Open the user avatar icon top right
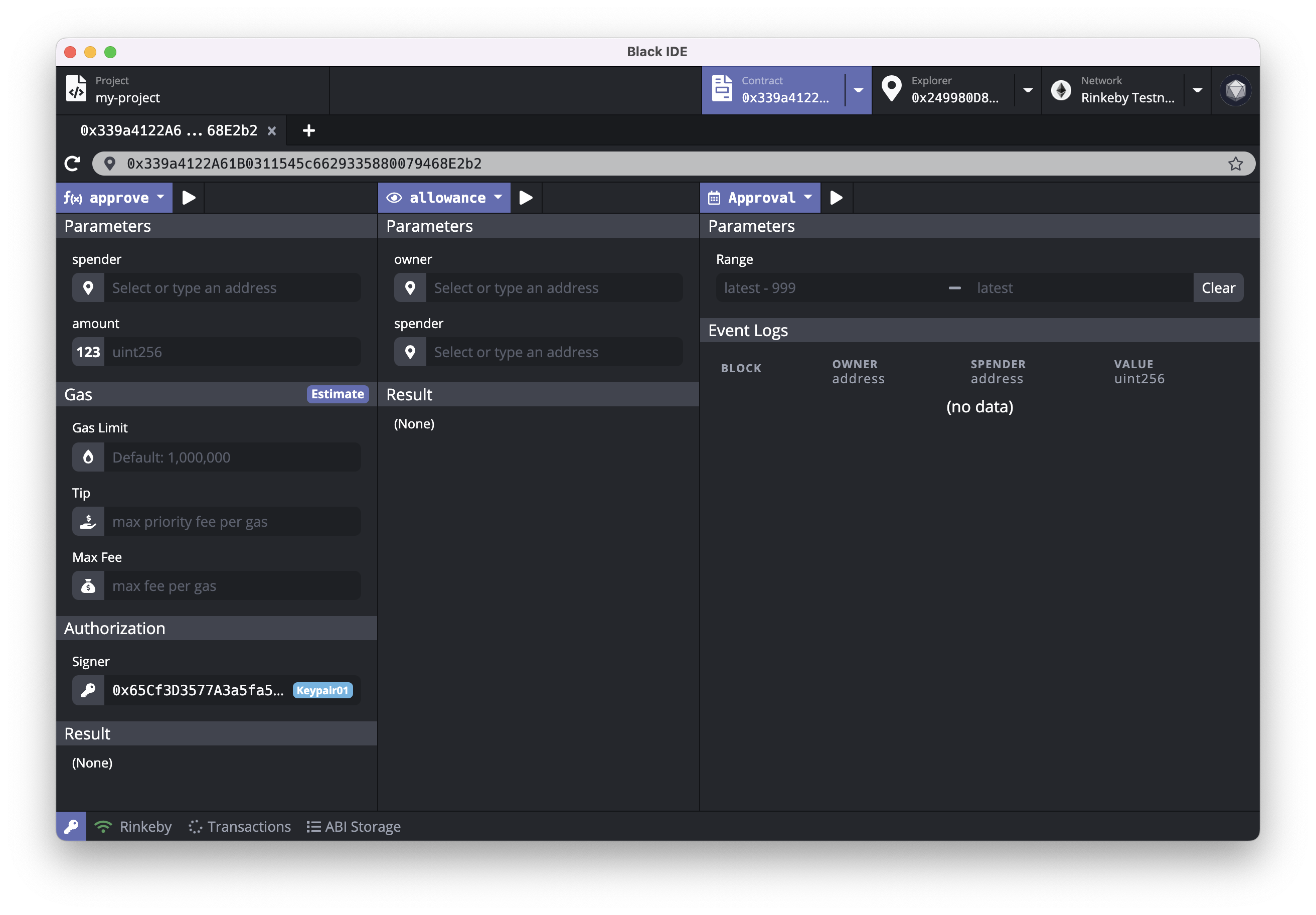1316x915 pixels. click(x=1235, y=91)
